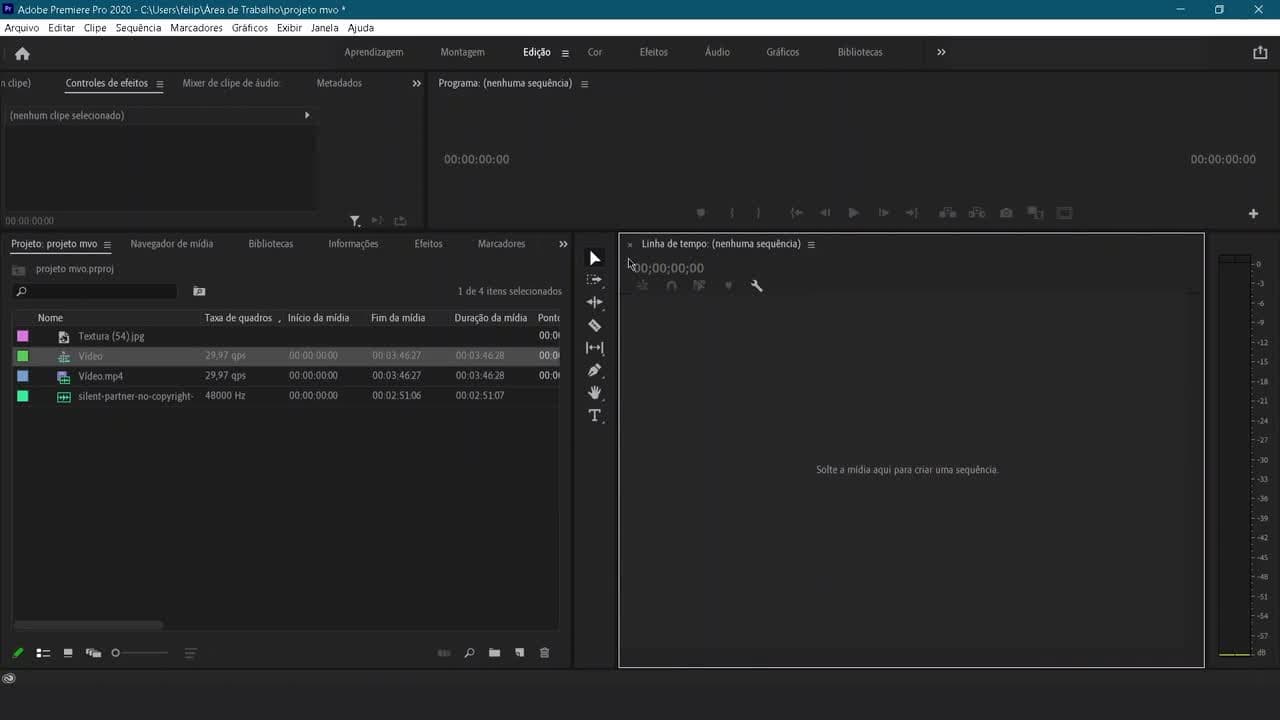Select the Ripple Edit tool
Screen dimensions: 1280x720
595,302
